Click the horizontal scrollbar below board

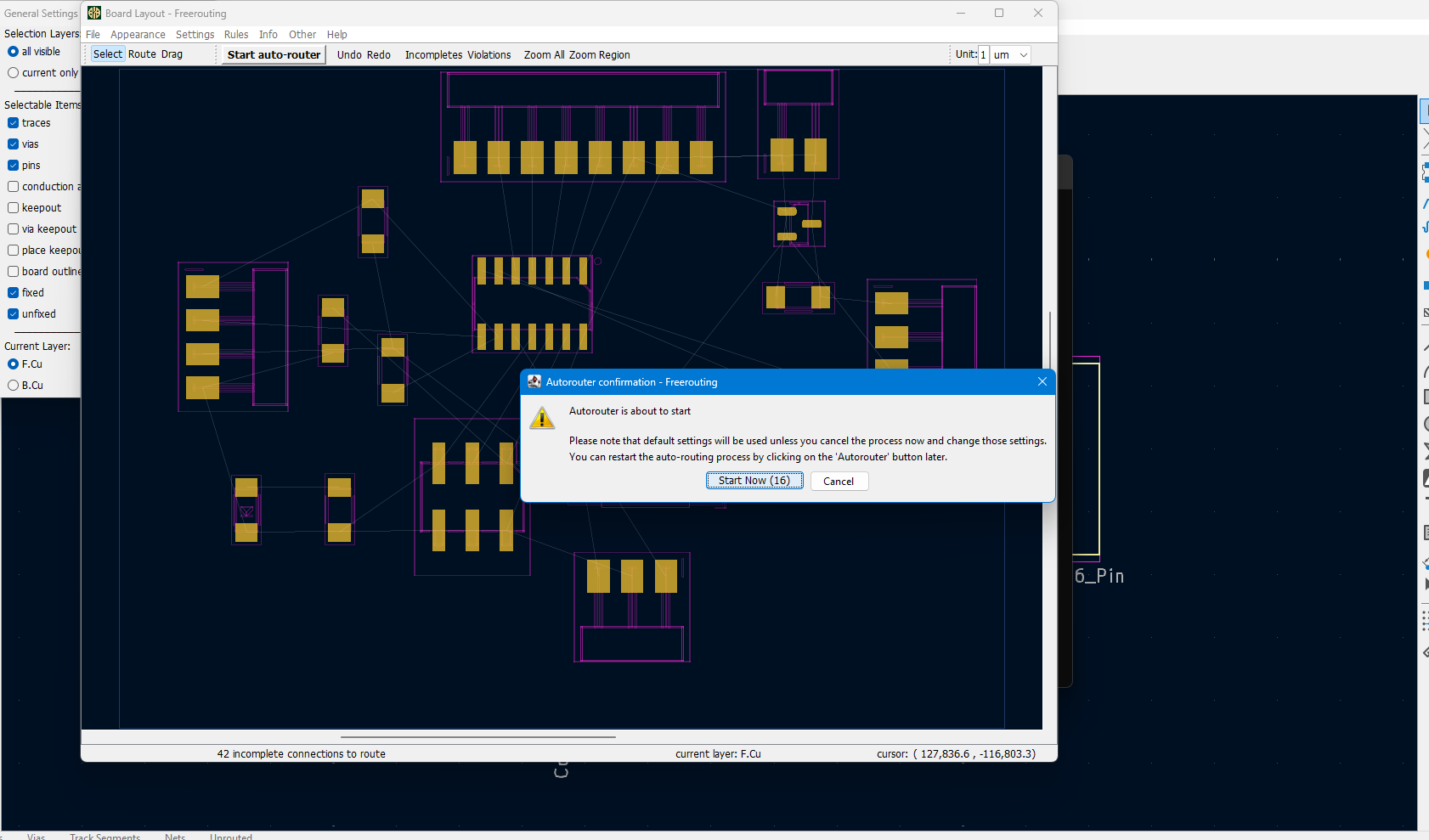(x=477, y=736)
